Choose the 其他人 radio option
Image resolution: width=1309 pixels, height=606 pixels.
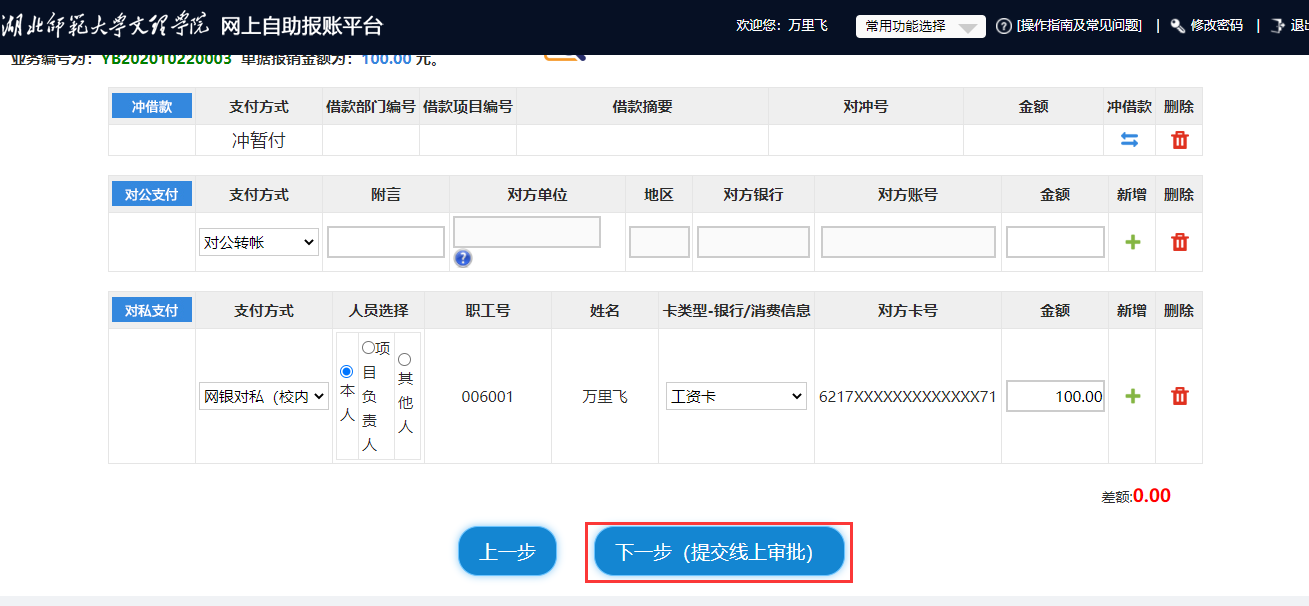(x=404, y=359)
